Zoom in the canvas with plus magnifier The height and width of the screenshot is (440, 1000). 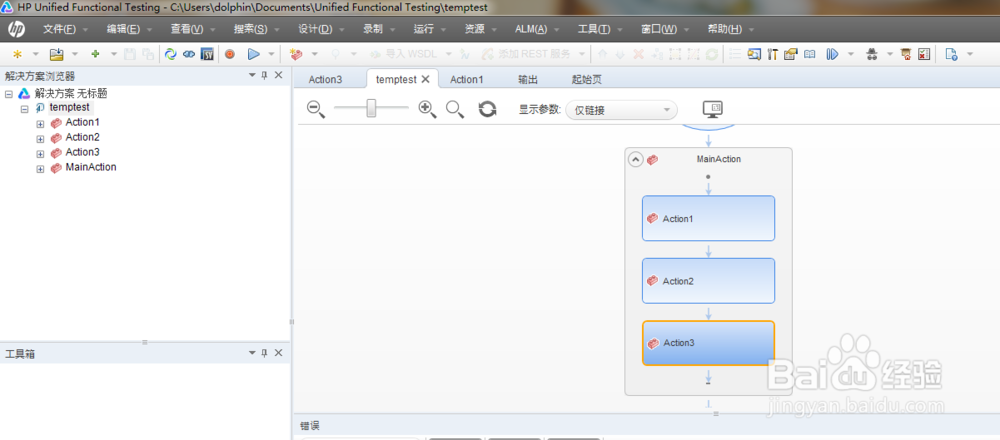coord(427,109)
